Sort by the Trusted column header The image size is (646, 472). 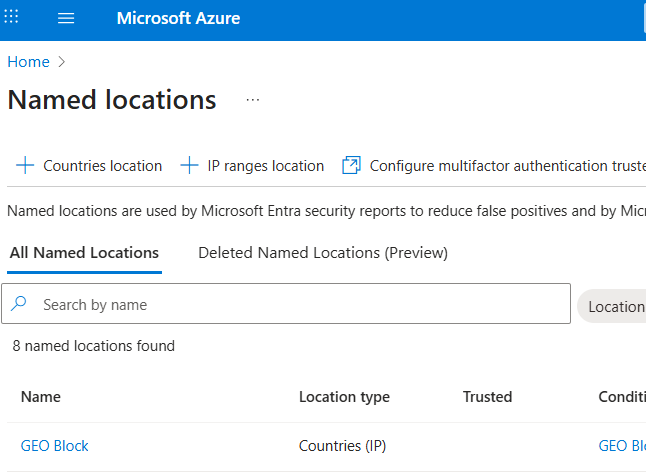(x=487, y=397)
